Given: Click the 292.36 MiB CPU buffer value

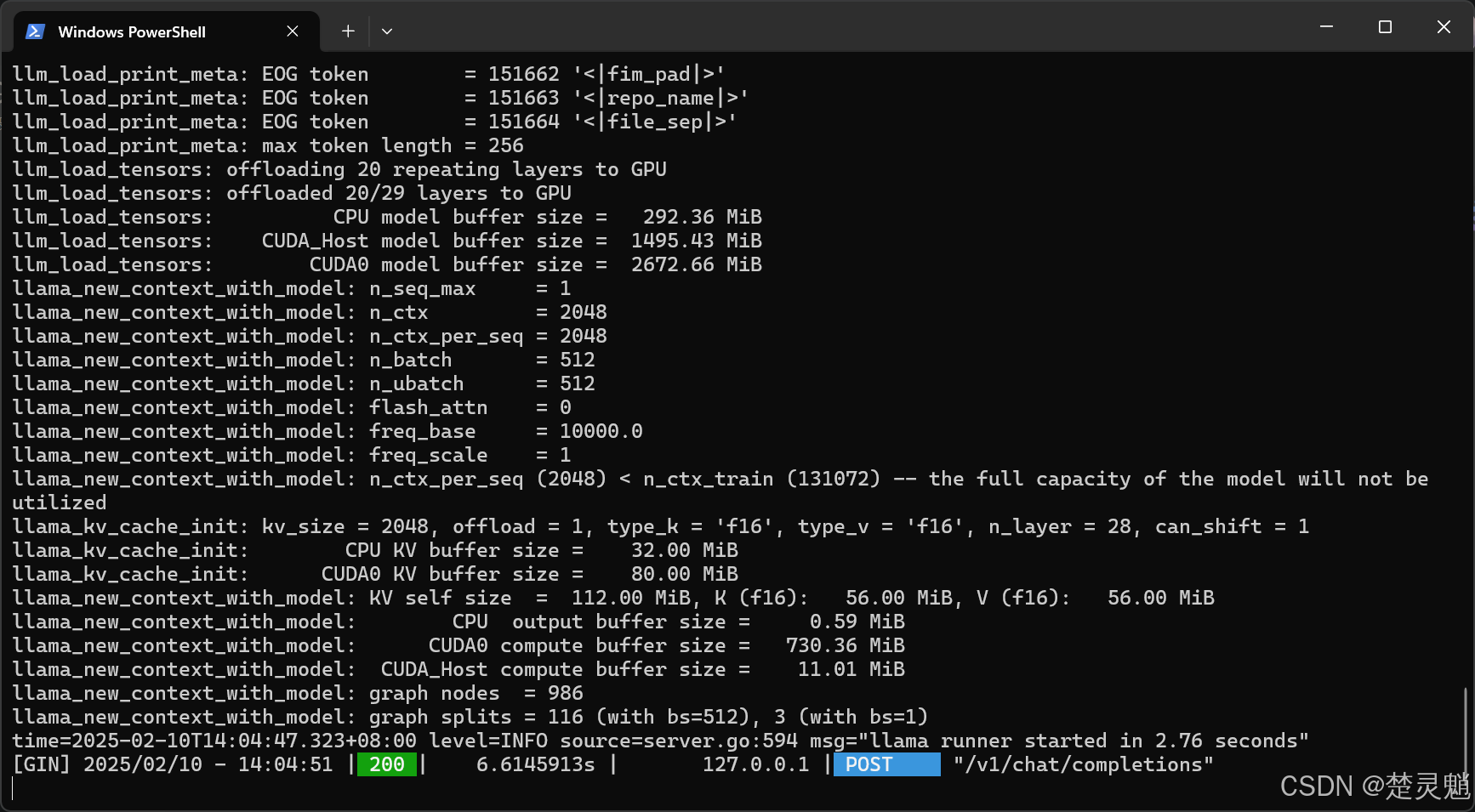Looking at the screenshot, I should point(703,217).
